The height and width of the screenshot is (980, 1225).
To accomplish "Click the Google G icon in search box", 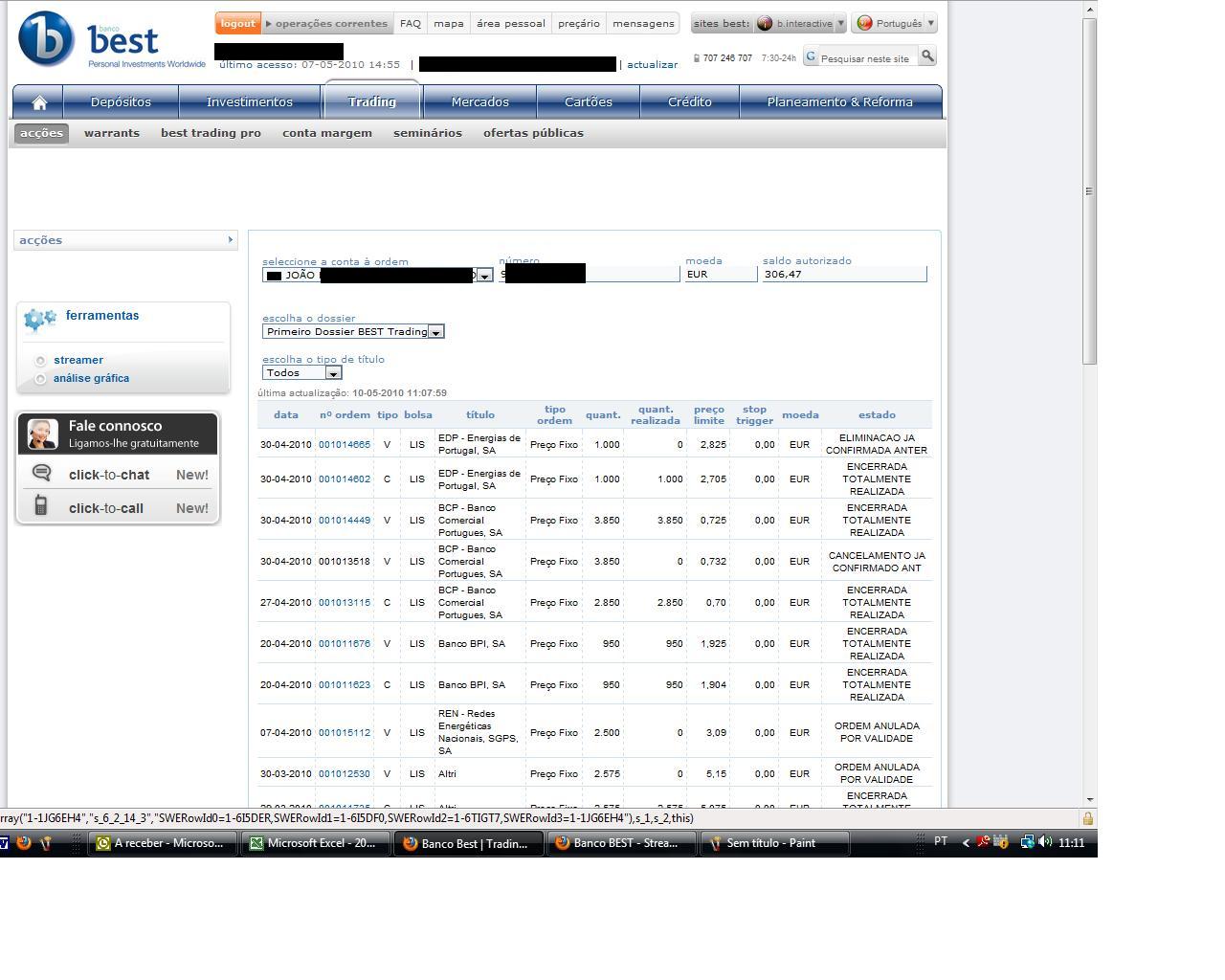I will (x=811, y=57).
